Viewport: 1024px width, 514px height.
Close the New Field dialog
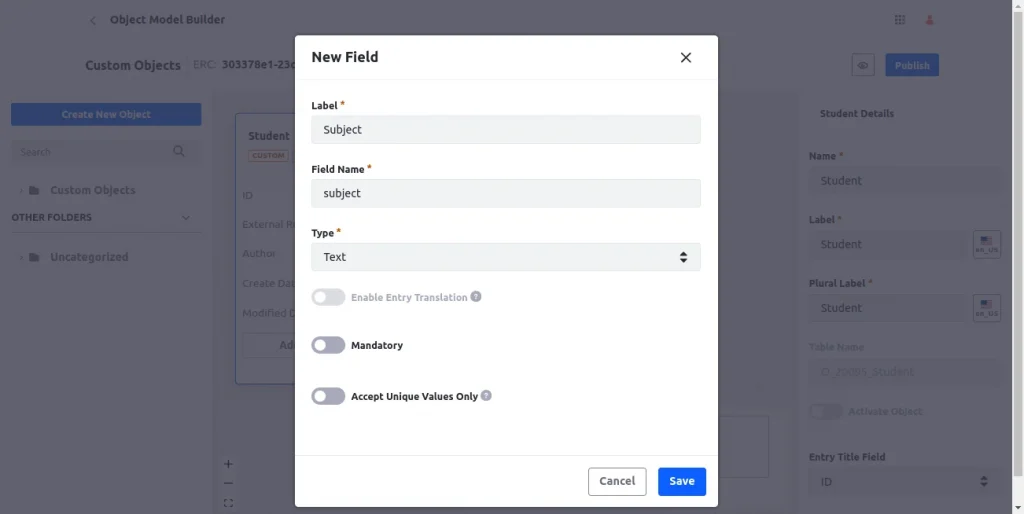click(686, 57)
